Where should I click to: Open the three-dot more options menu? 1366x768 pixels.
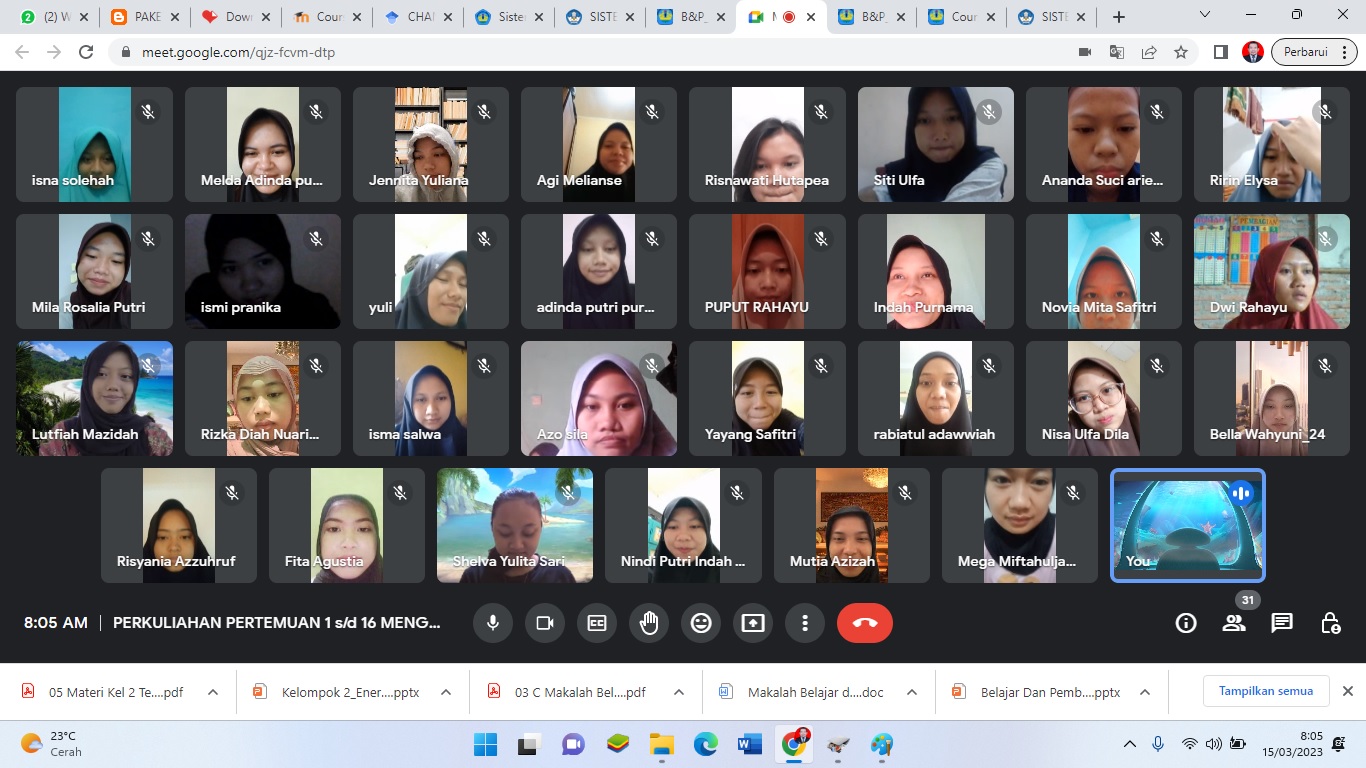pyautogui.click(x=805, y=623)
